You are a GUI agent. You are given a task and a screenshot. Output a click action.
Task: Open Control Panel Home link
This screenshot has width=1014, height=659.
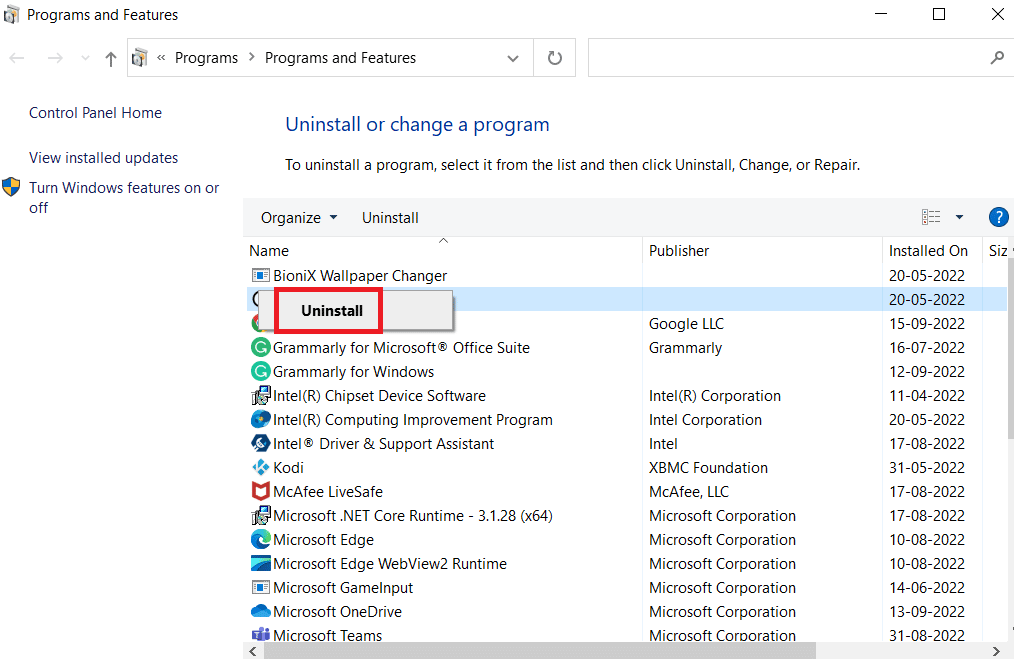coord(95,113)
